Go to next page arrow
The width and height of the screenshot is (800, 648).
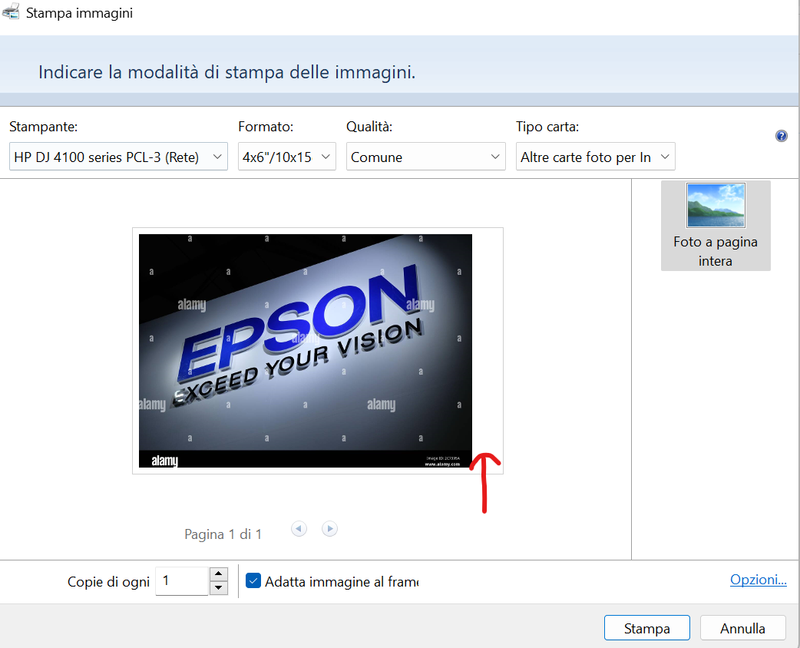(330, 529)
